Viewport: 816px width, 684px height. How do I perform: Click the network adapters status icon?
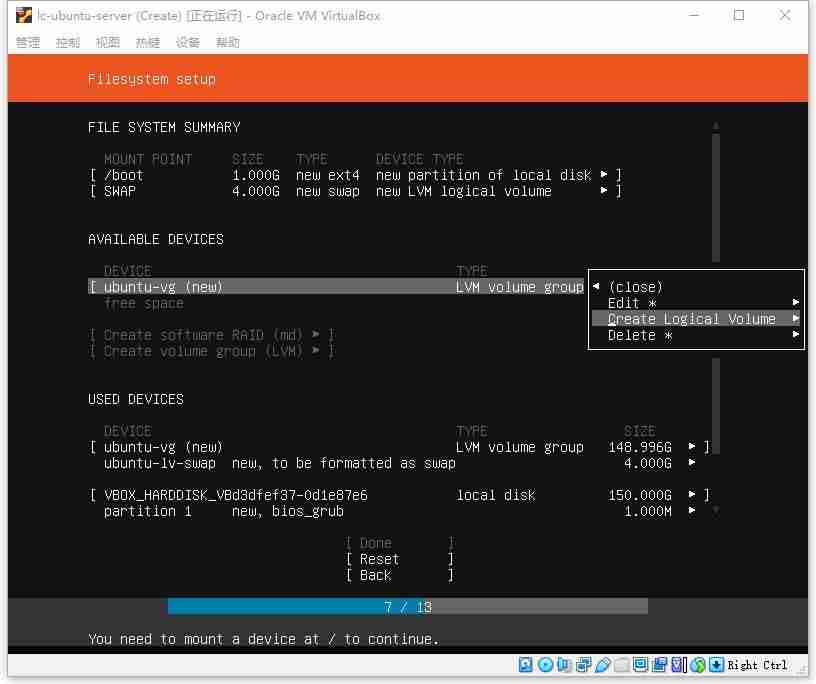[x=583, y=665]
